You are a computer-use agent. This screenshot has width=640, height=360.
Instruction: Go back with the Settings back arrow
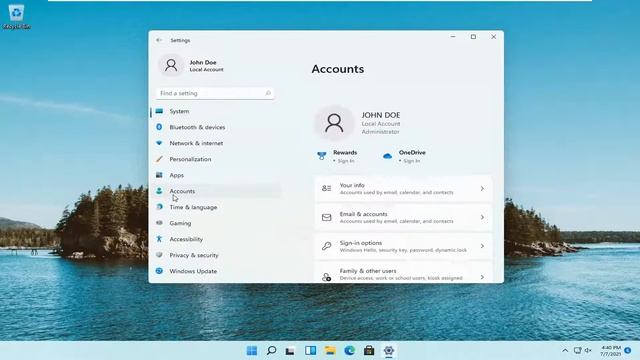tap(159, 40)
